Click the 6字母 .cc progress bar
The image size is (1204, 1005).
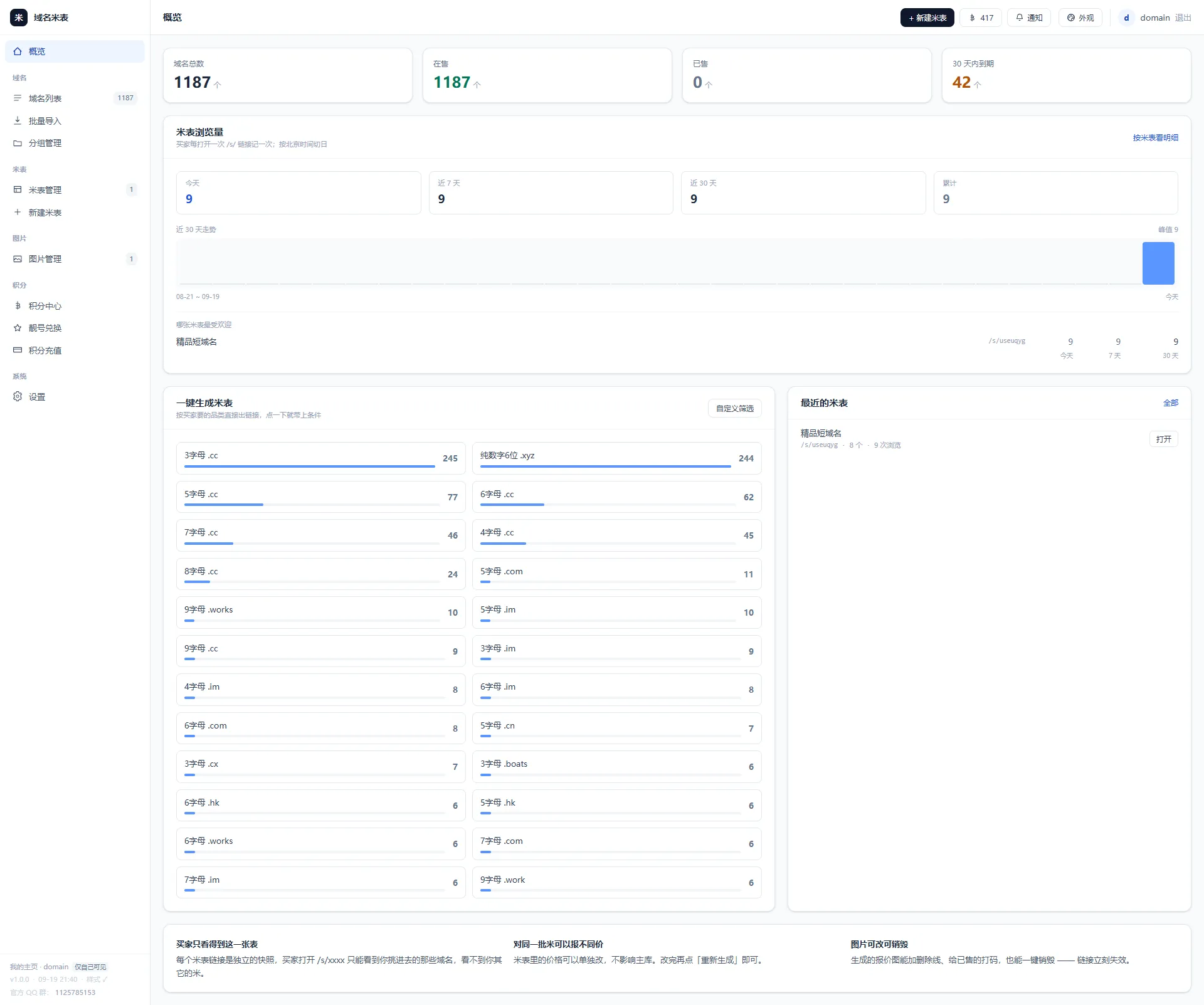point(608,505)
